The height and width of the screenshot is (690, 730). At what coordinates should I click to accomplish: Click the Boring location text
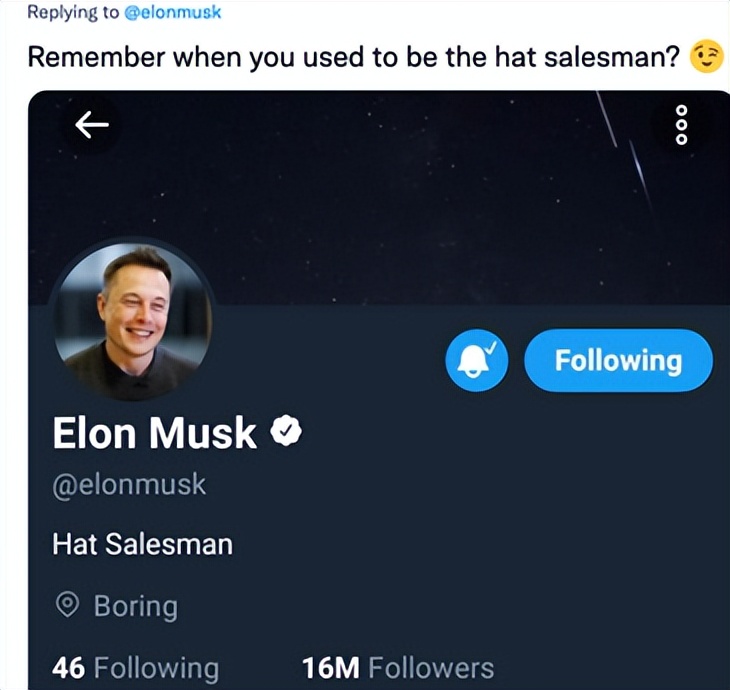click(135, 606)
